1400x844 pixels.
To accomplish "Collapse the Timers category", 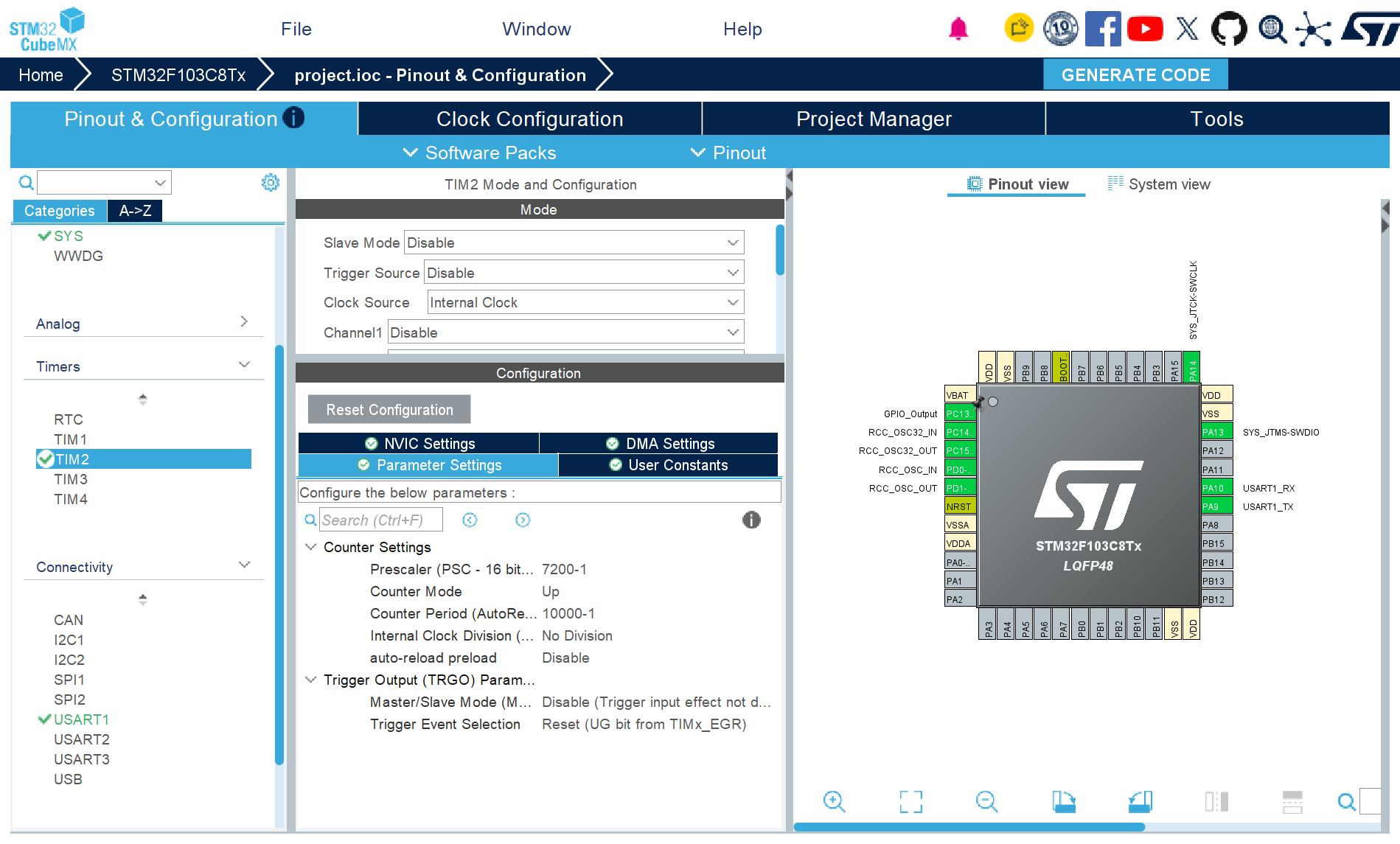I will (x=244, y=365).
